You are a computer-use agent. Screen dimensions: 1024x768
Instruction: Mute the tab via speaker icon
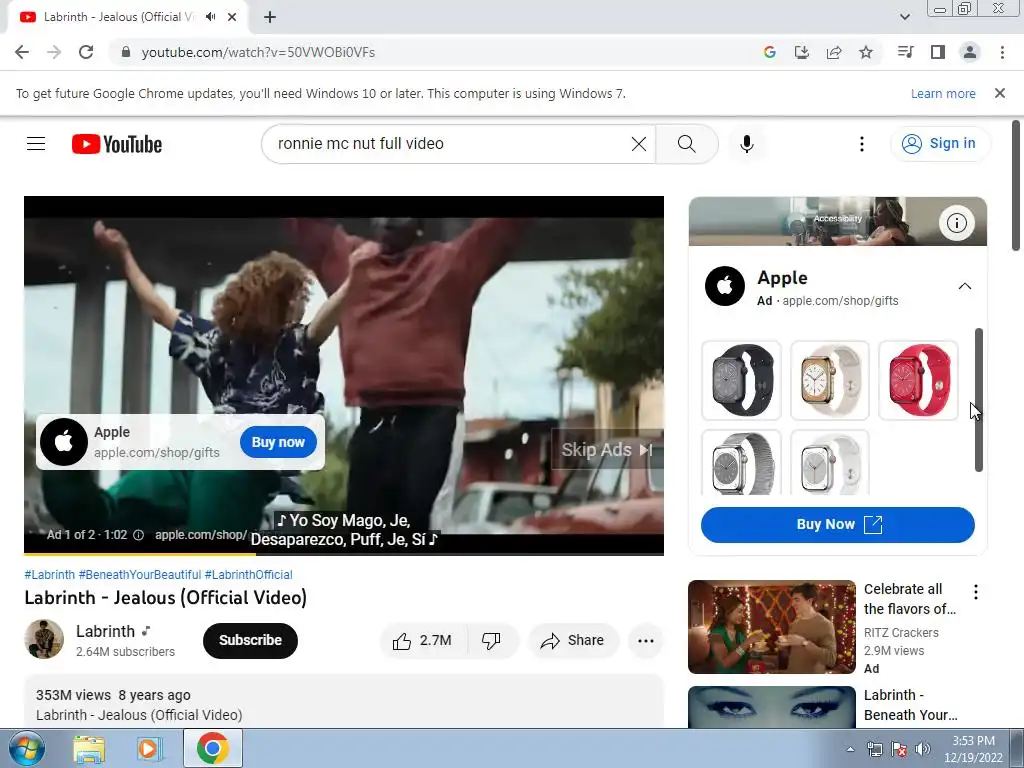click(x=210, y=17)
